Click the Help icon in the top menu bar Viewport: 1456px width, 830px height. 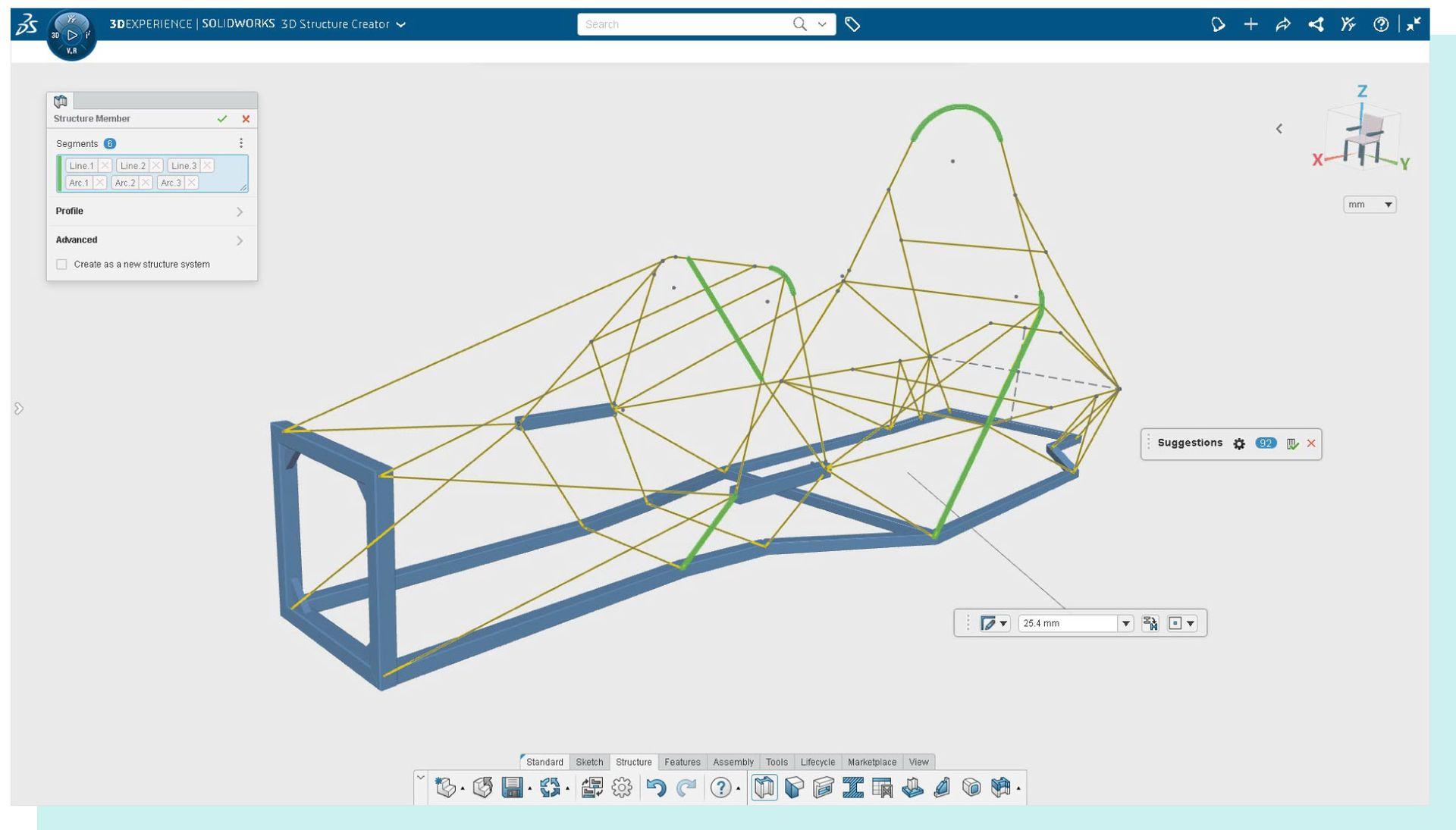(x=1382, y=24)
